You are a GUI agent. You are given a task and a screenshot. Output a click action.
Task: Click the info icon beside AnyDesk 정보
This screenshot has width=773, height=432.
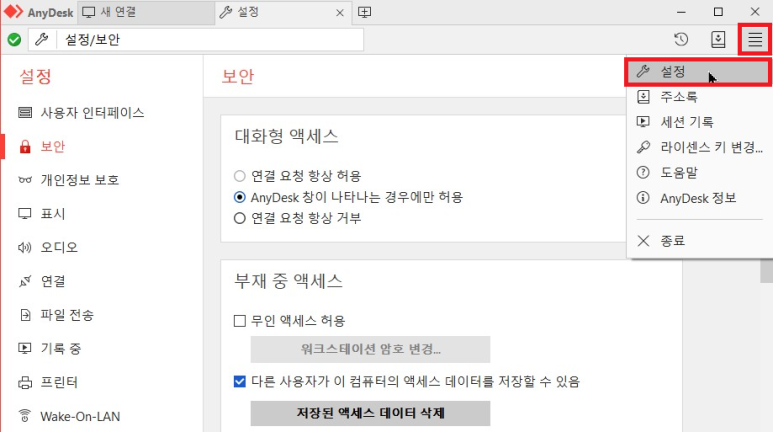(x=643, y=198)
